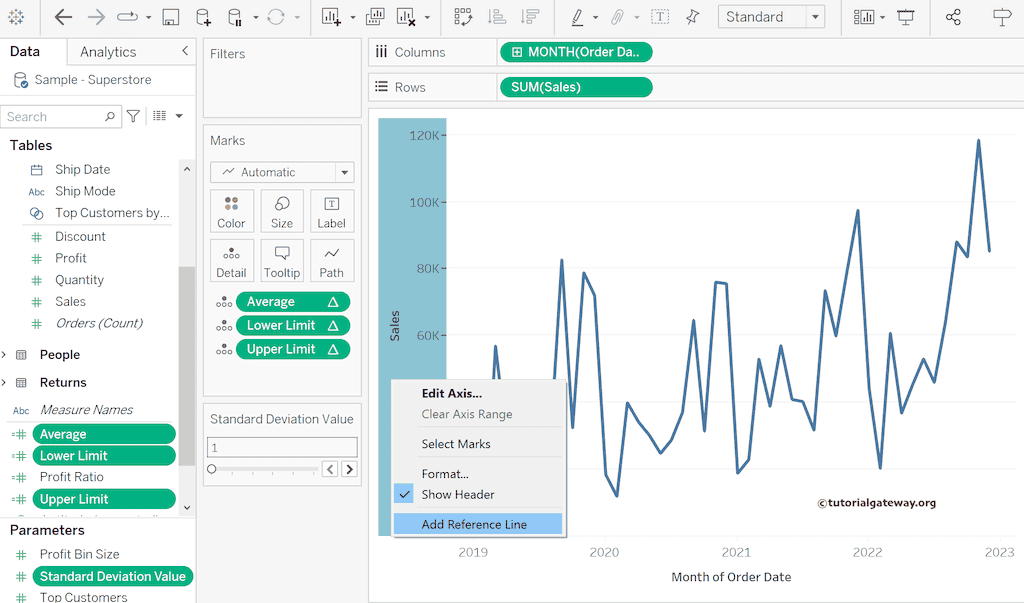Viewport: 1024px width, 603px height.
Task: Expand the Returns table
Action: coord(5,383)
